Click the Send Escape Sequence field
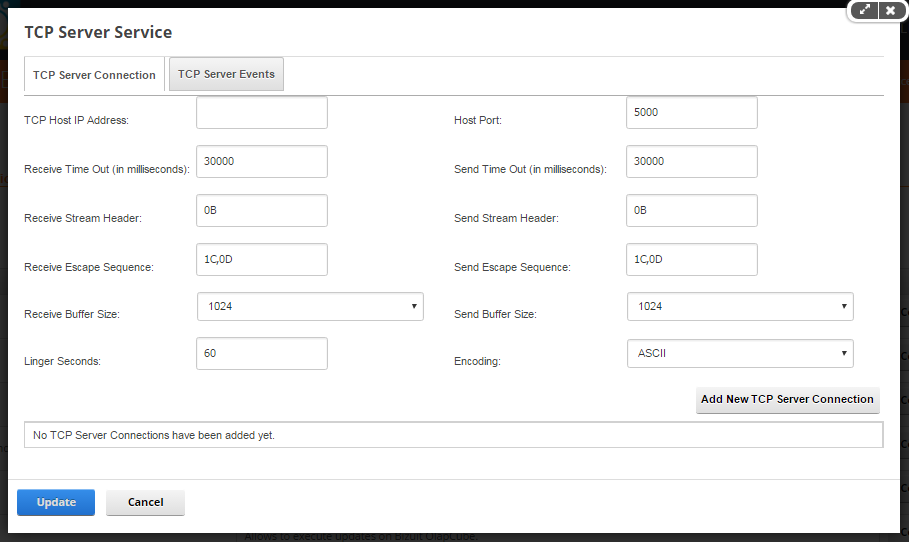This screenshot has width=909, height=542. point(692,260)
